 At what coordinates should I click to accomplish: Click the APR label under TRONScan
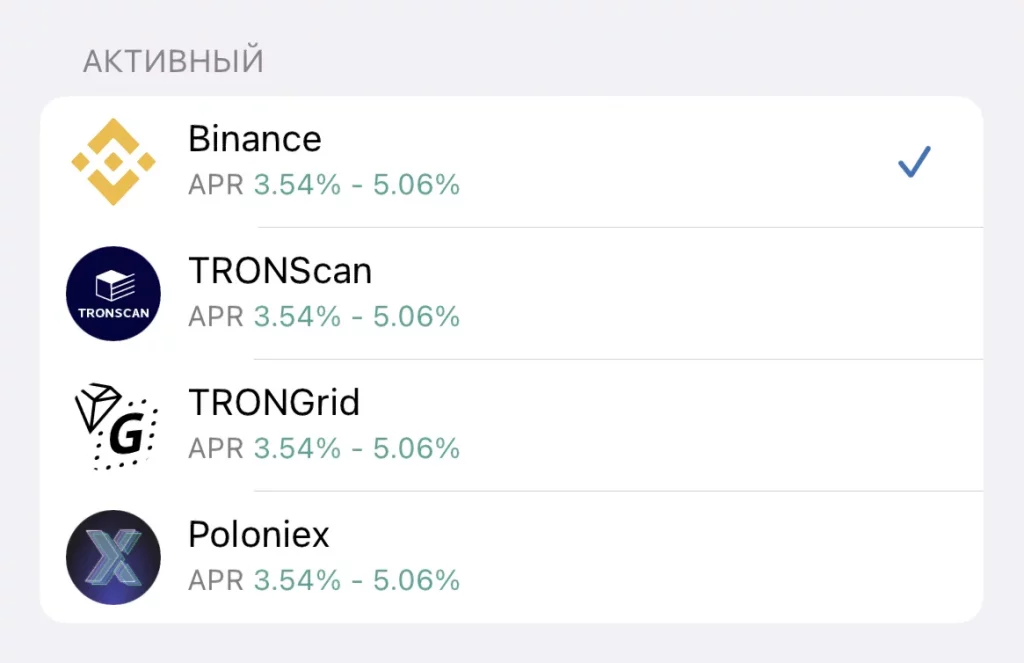(x=216, y=317)
